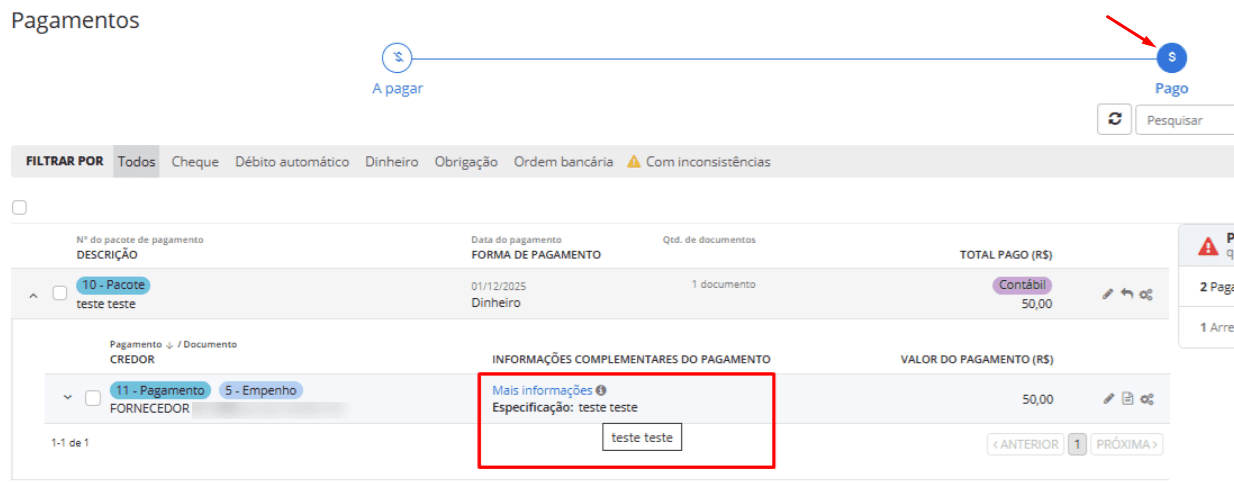Screen dimensions: 1234x483
Task: Click the PRÓXIMA pagination button
Action: pos(1127,444)
